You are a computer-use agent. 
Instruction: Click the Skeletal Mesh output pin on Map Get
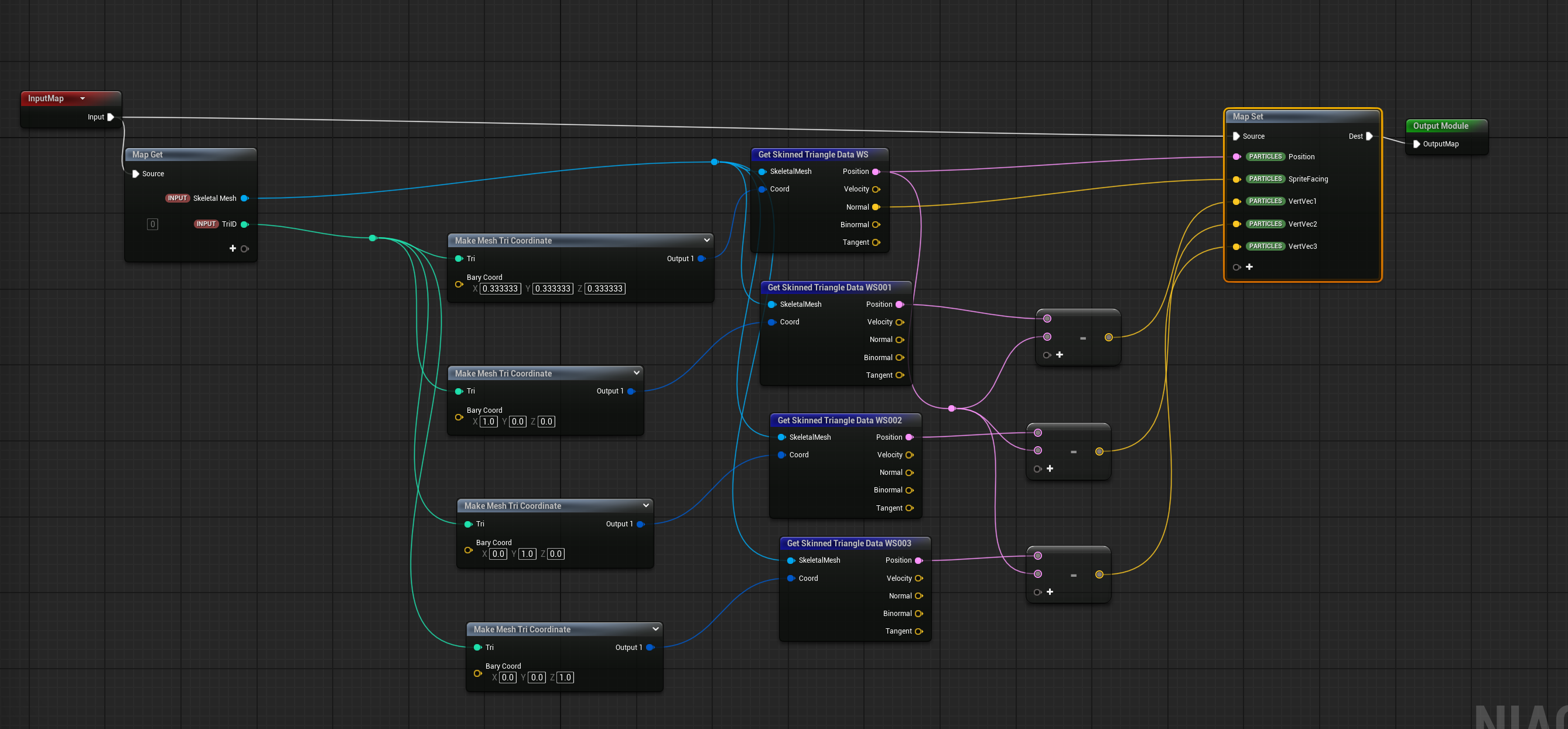[x=245, y=198]
